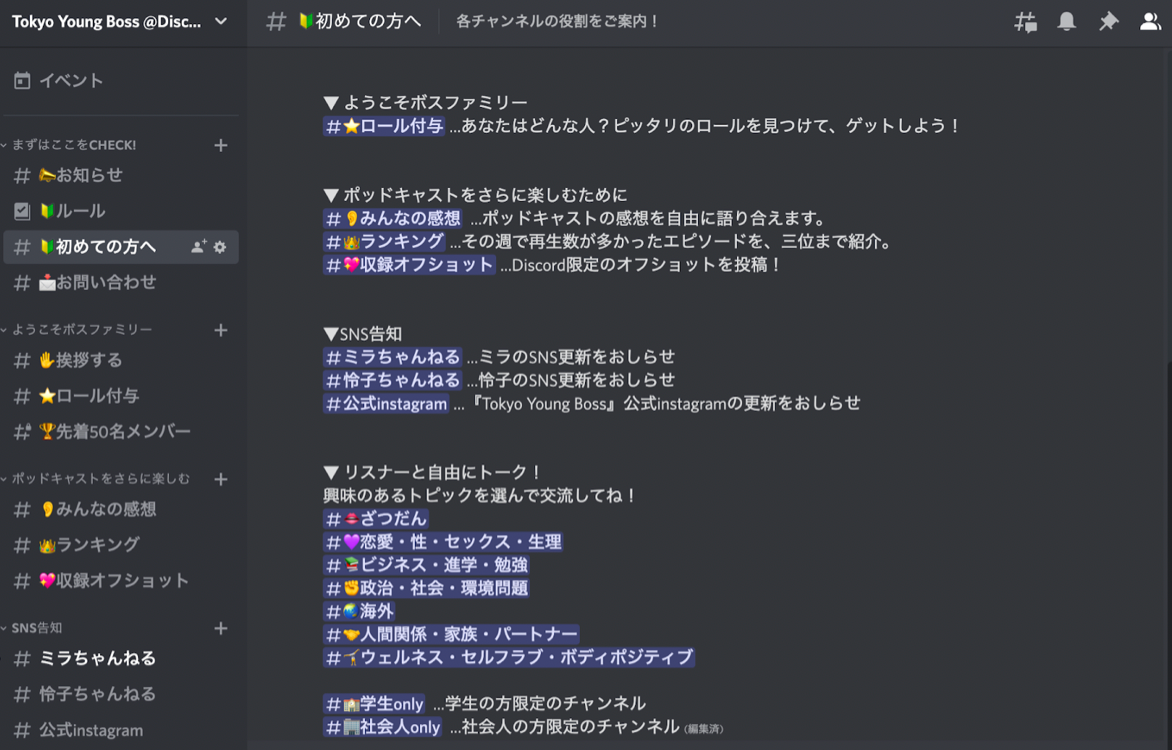Follow #収録オフショット link in message

point(409,265)
